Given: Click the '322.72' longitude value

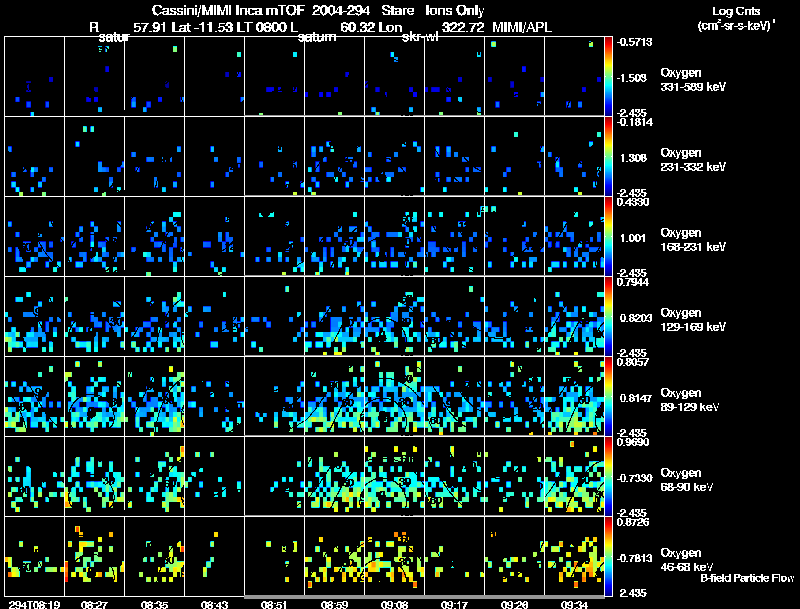Looking at the screenshot, I should coord(463,27).
